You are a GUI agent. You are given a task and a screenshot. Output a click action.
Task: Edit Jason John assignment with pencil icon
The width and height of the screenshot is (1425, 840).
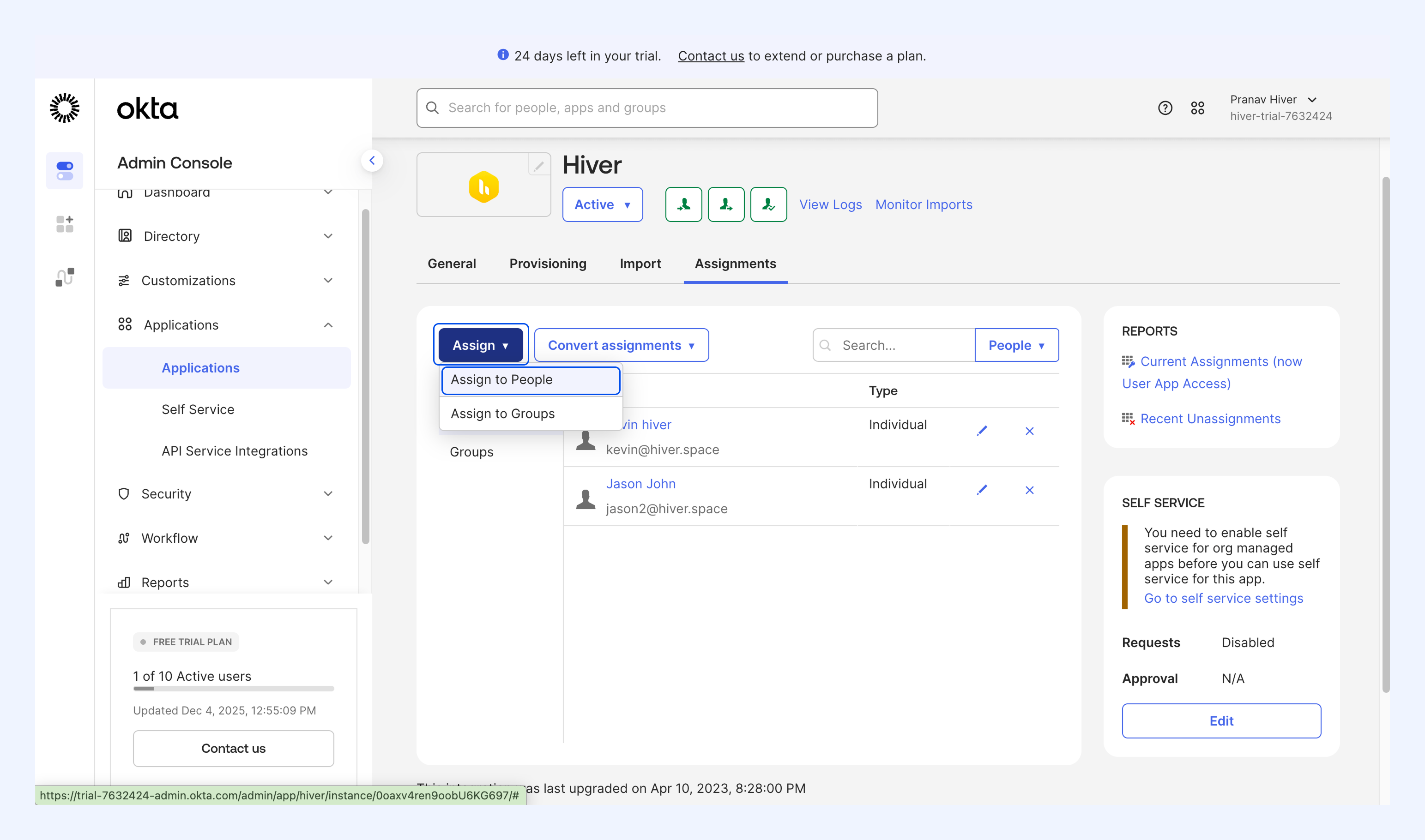point(982,490)
